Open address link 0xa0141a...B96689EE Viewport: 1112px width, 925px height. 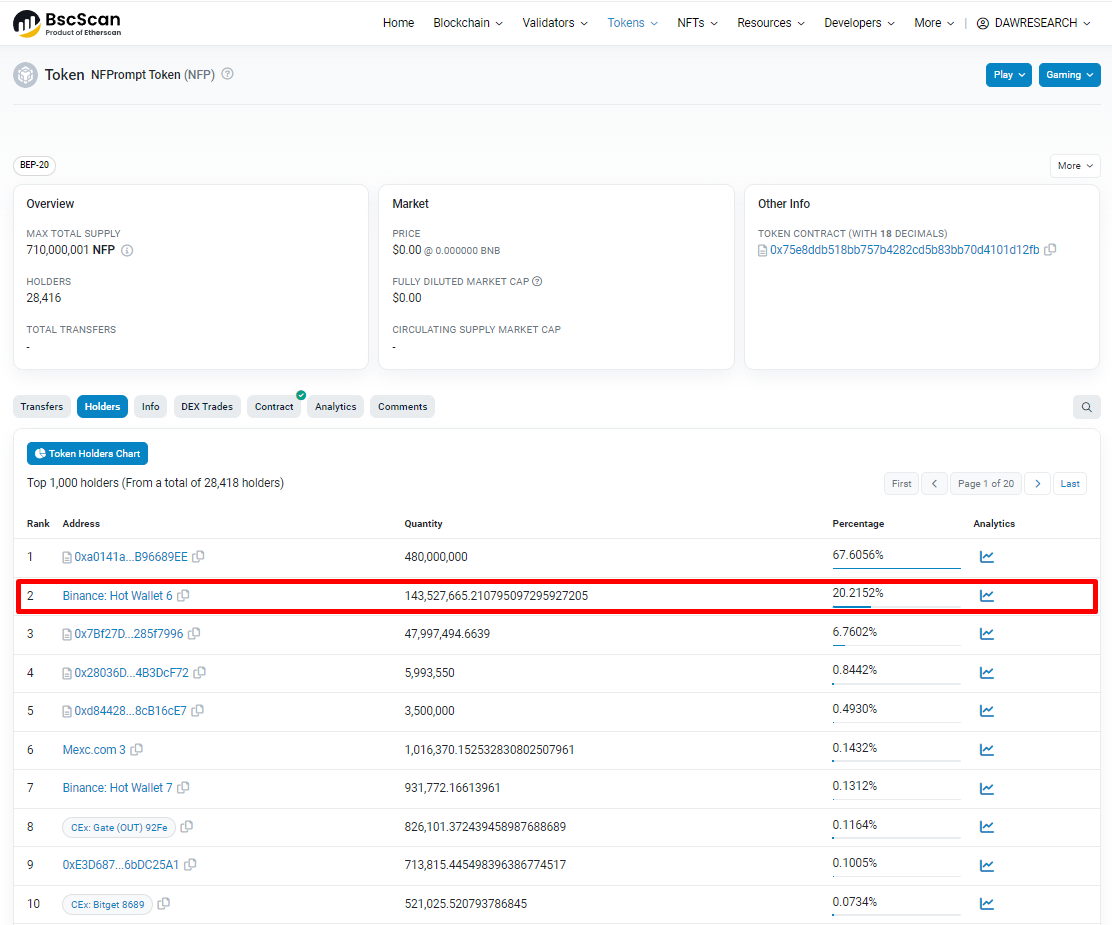point(131,557)
